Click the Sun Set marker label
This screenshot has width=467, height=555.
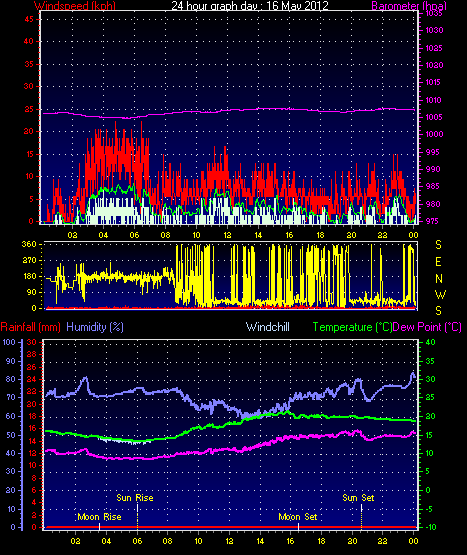point(358,498)
